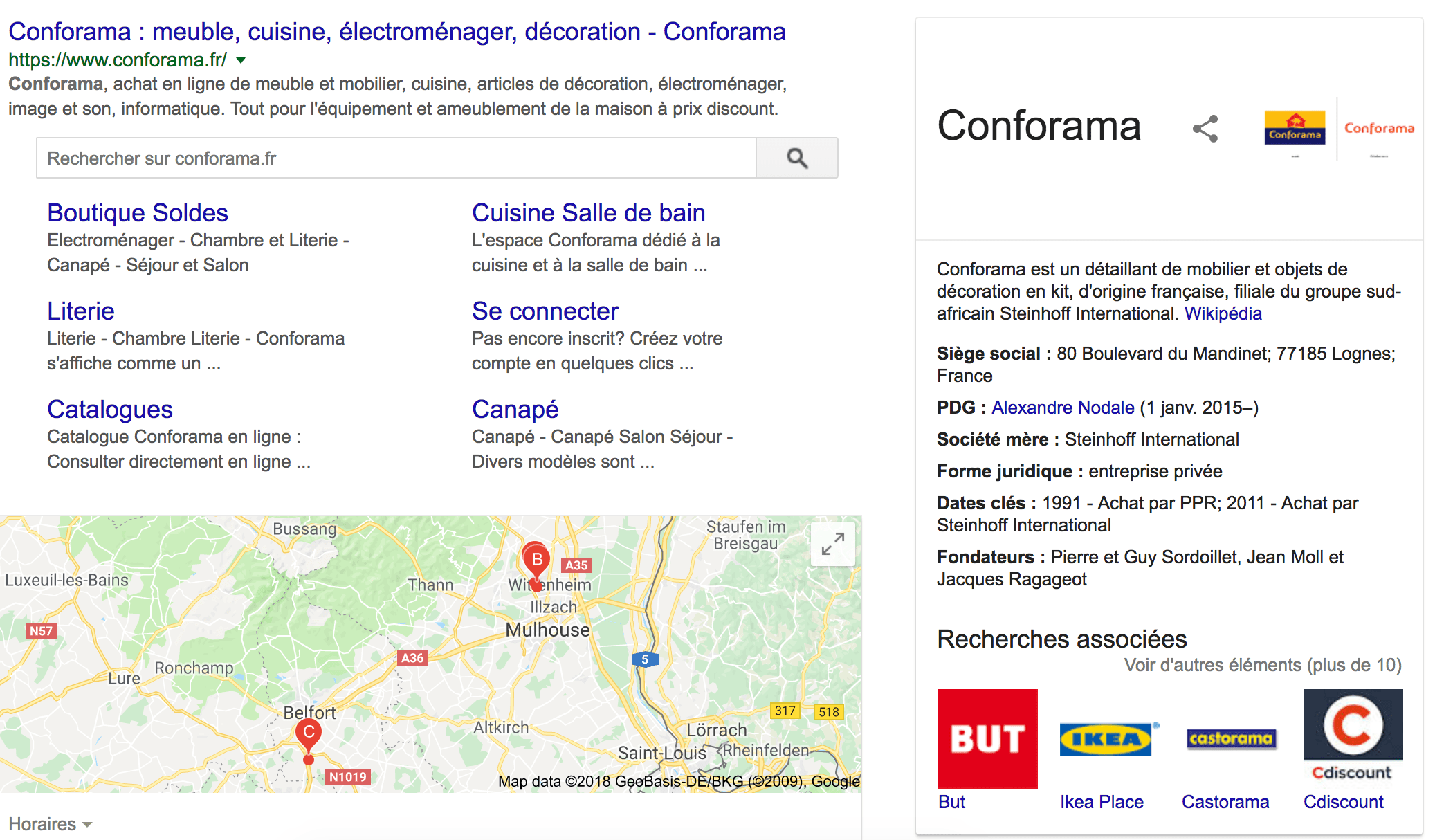
Task: Go to the Se connecter page
Action: (545, 311)
